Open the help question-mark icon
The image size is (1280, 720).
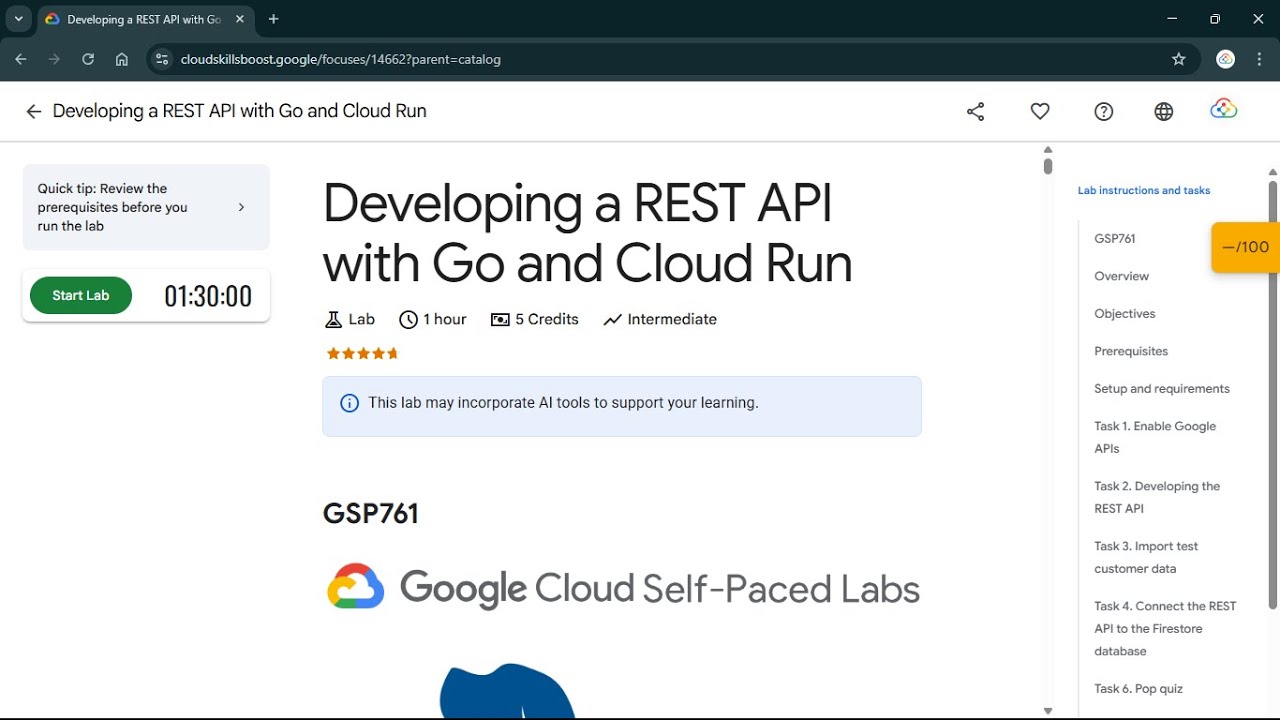coord(1104,112)
